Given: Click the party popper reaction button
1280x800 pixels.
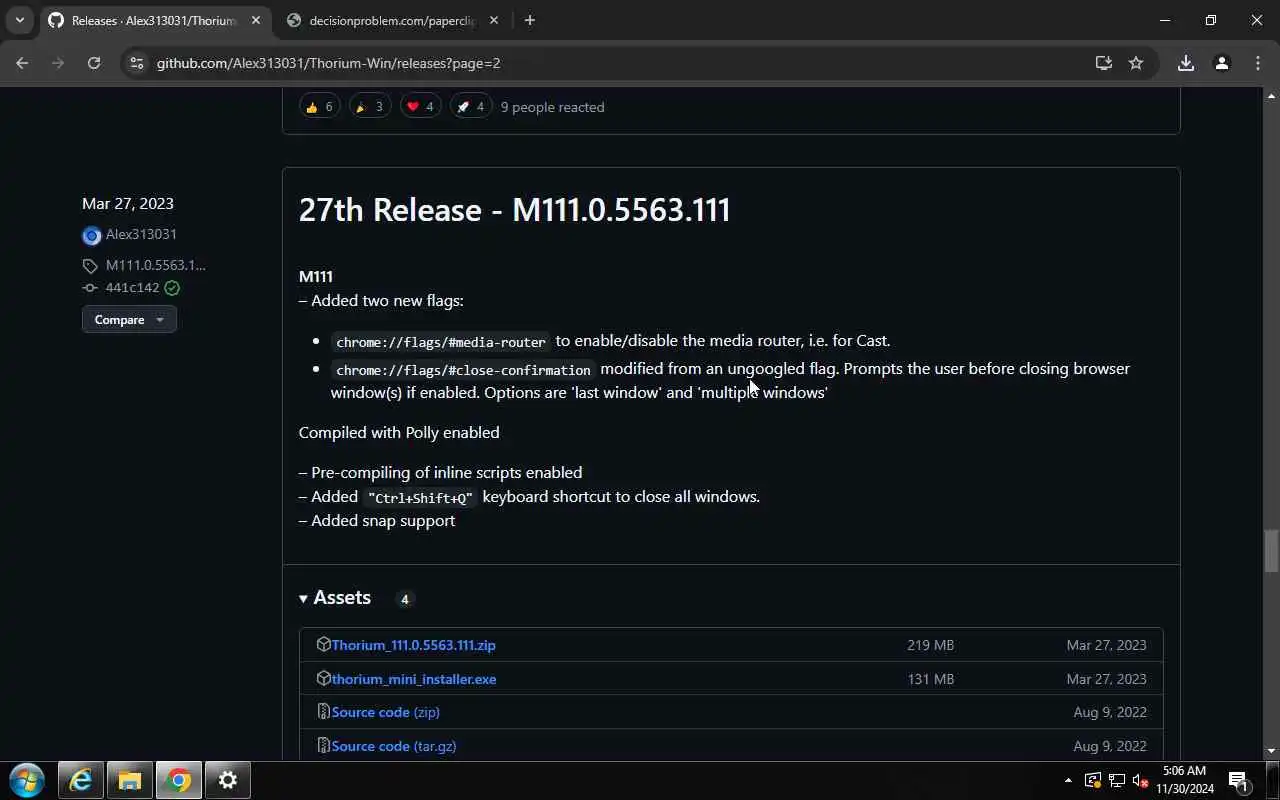Looking at the screenshot, I should [369, 107].
